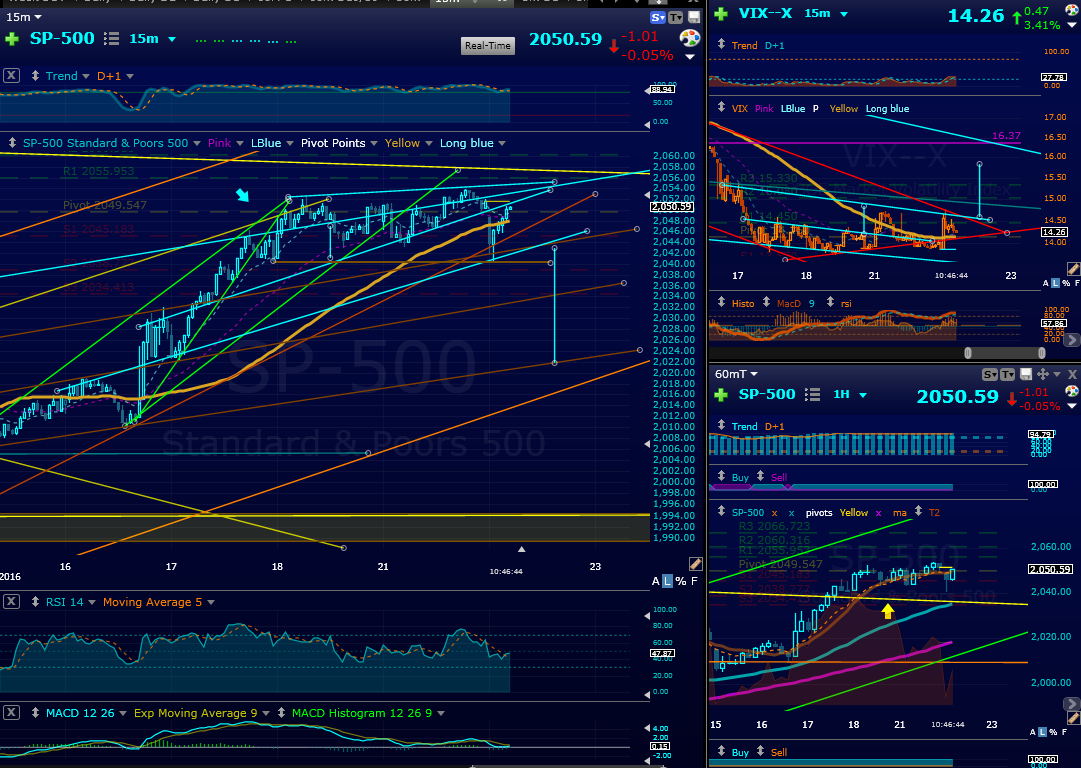The width and height of the screenshot is (1081, 768).
Task: Open drawing ruler tool in the VIX--X chart
Action: point(1073,268)
